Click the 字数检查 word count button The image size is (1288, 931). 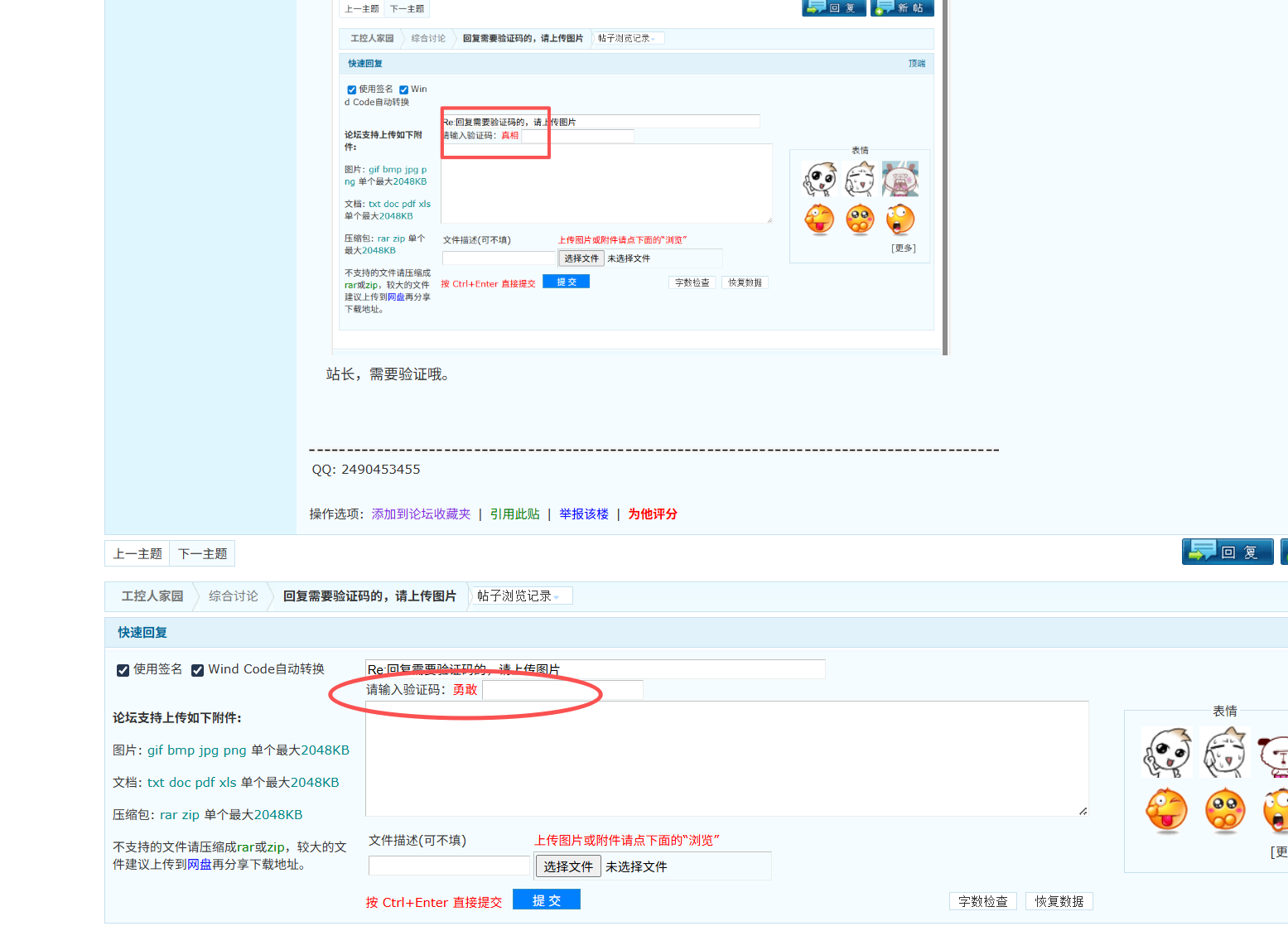coord(982,901)
